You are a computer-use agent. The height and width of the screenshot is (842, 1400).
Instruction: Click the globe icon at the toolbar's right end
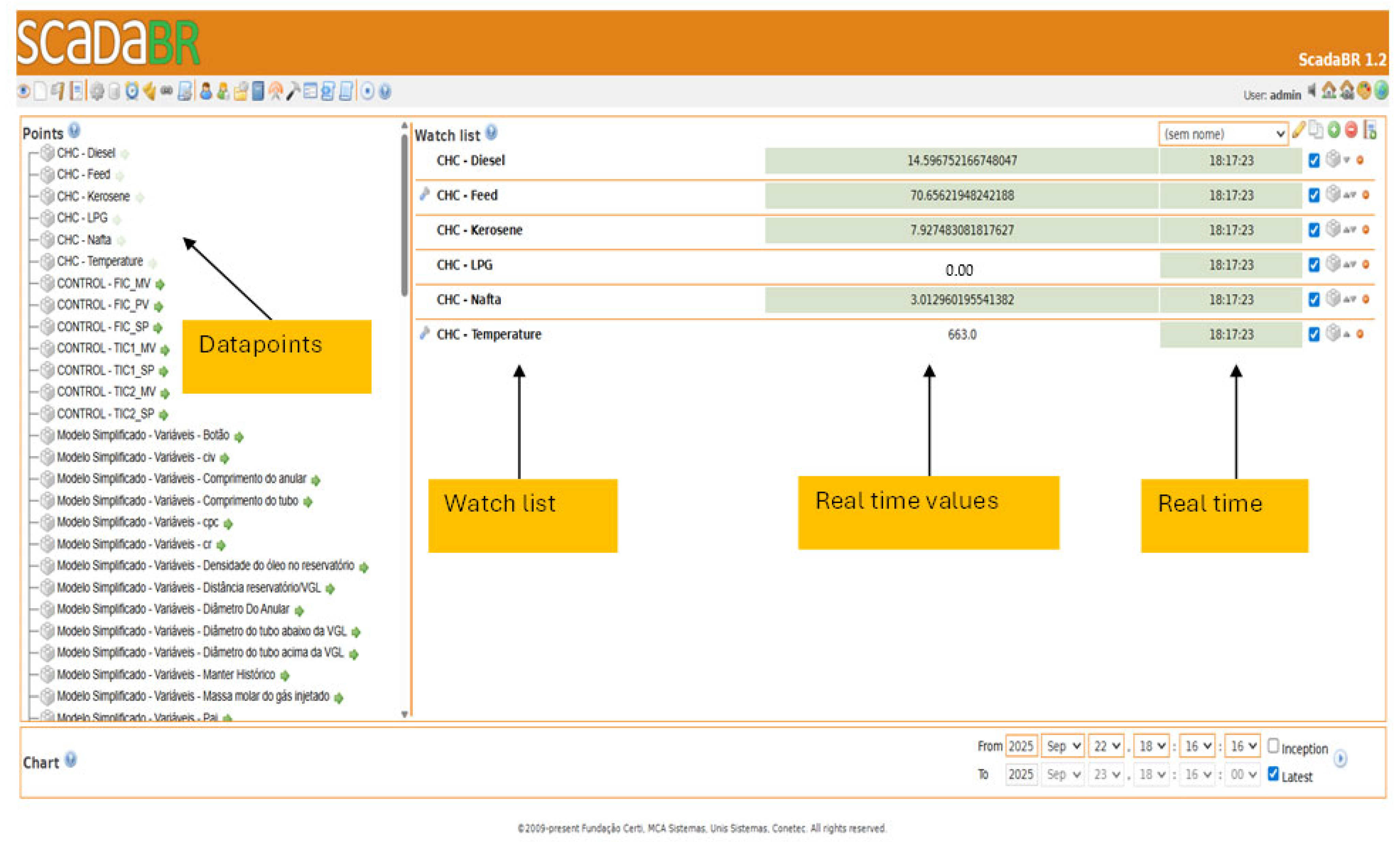[x=1381, y=91]
